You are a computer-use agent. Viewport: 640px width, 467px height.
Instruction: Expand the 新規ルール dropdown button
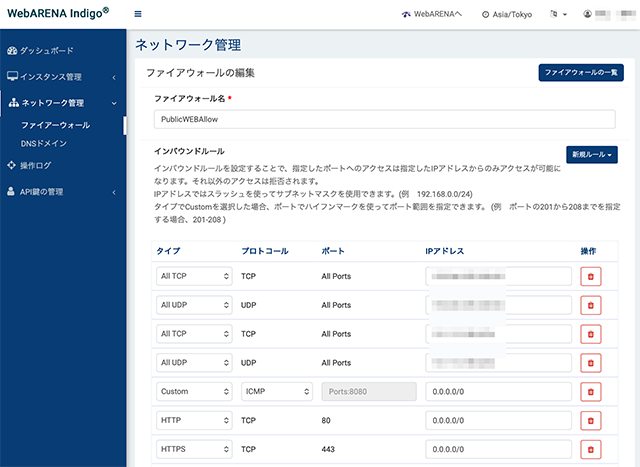coord(593,155)
